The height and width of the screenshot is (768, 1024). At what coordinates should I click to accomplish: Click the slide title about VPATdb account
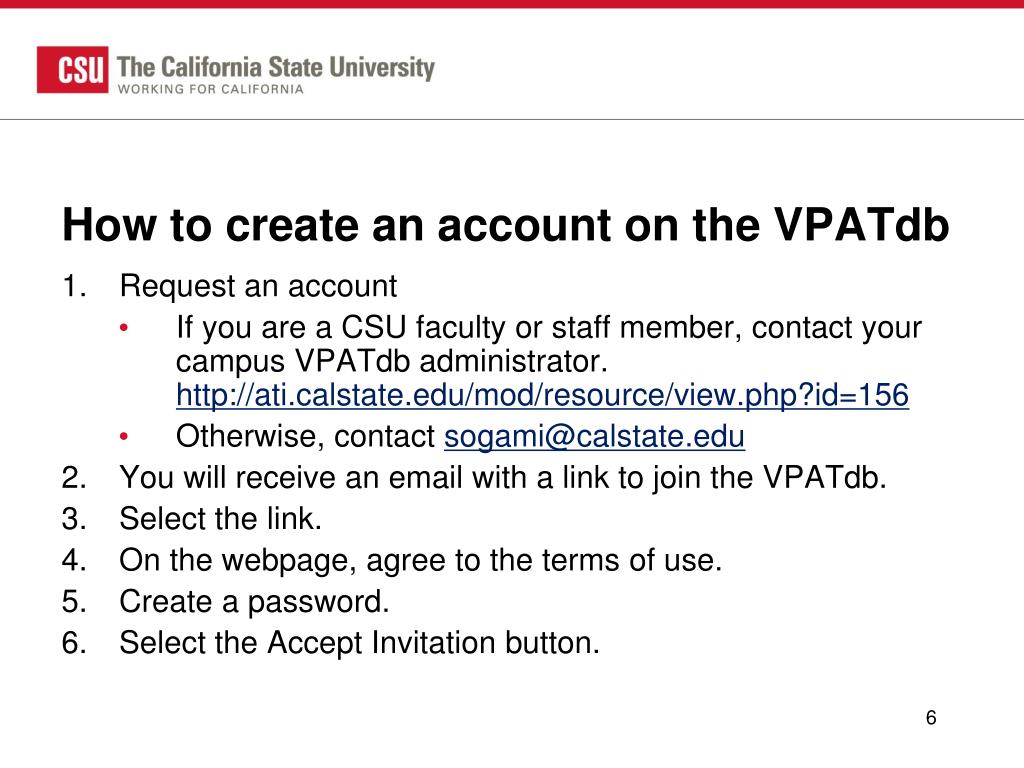tap(505, 225)
